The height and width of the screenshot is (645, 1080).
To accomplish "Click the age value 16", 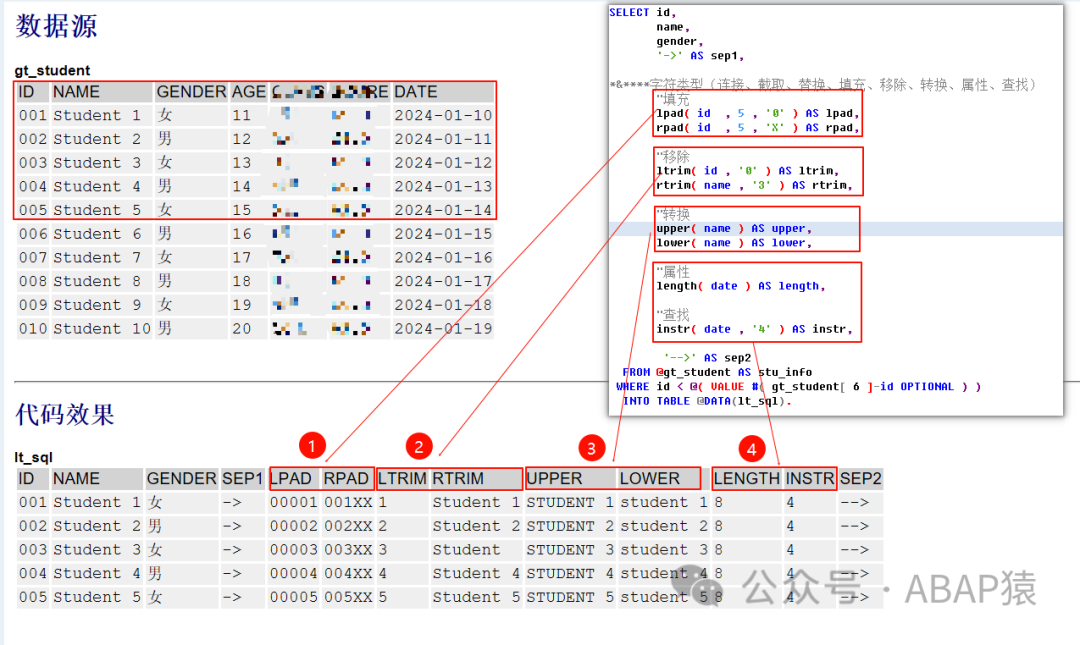I will [242, 234].
